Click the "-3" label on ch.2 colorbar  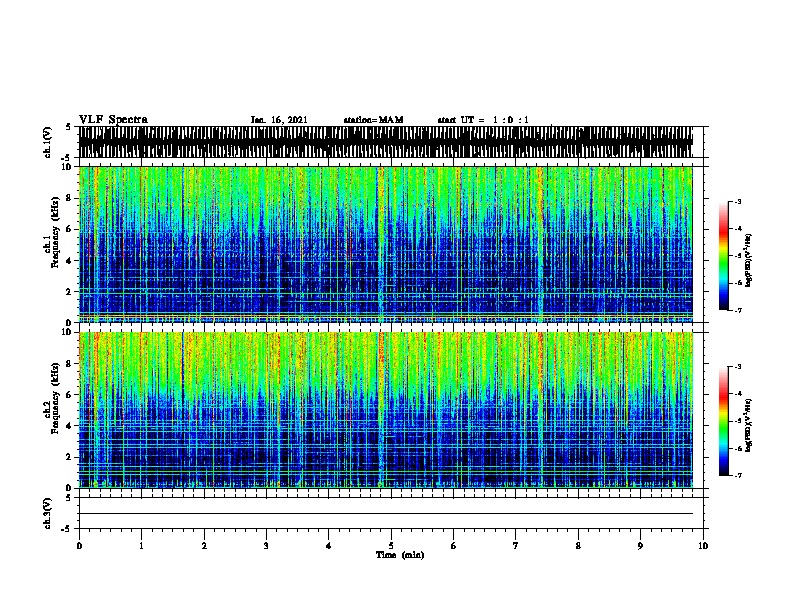737,367
